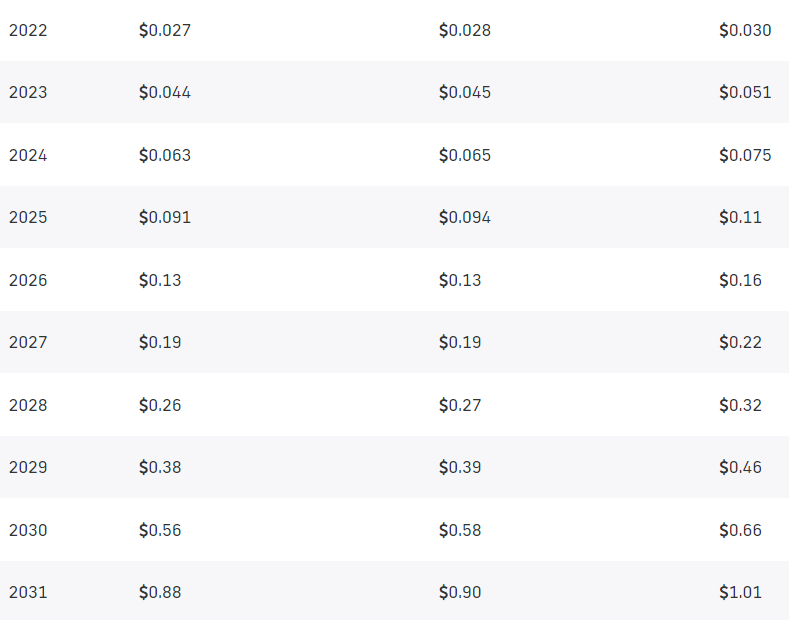Select the $1.01 maximum for 2031
Screen dimensions: 789x620
point(741,592)
